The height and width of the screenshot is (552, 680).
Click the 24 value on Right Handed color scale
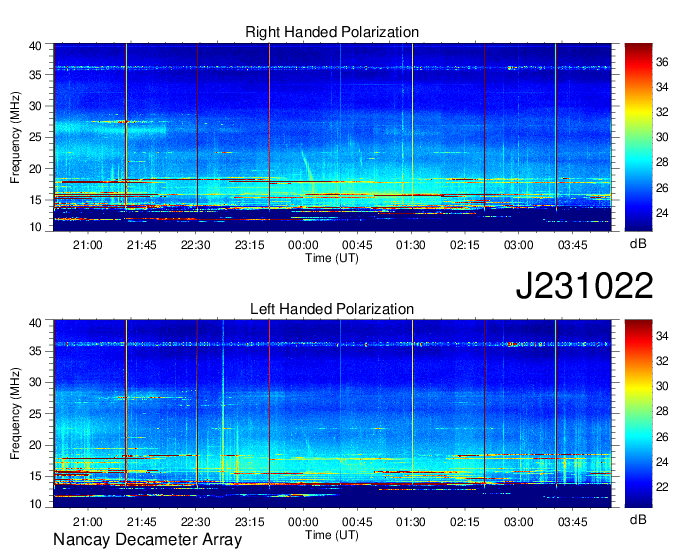662,213
